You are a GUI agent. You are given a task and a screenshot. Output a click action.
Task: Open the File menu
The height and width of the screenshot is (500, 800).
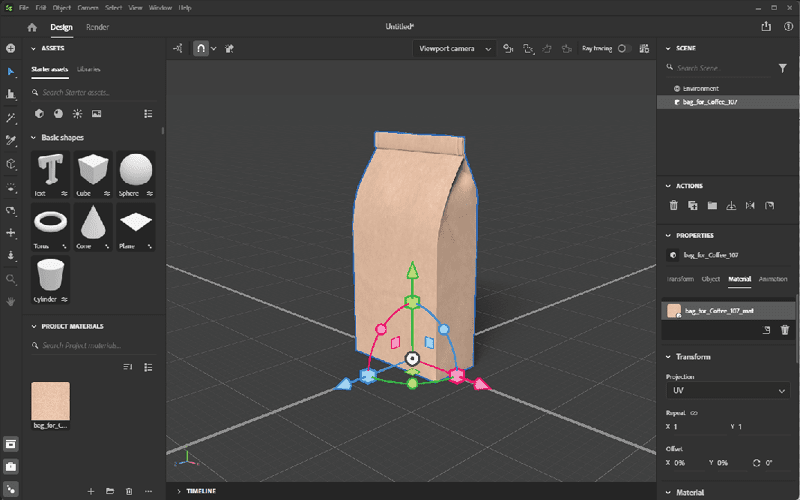[x=23, y=8]
